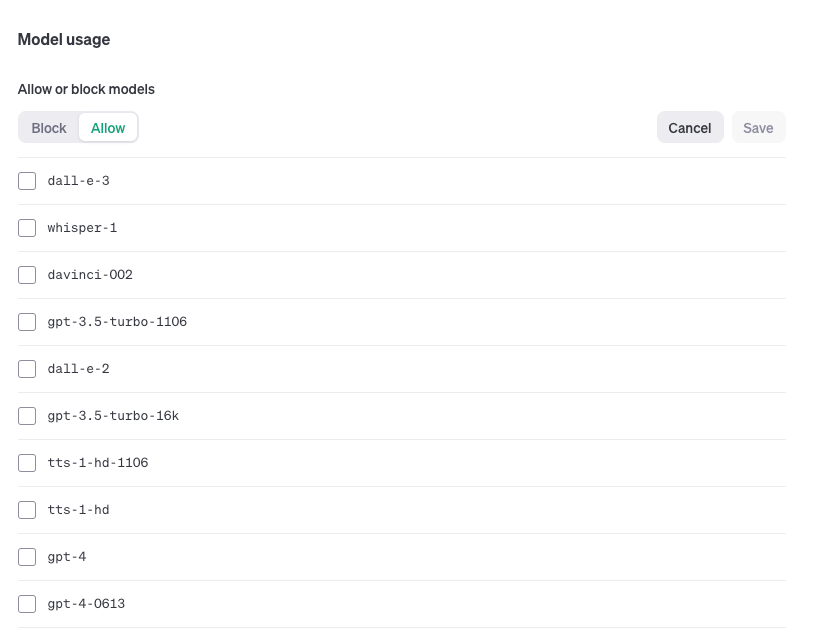Switch to the Allow mode tab

pos(108,128)
